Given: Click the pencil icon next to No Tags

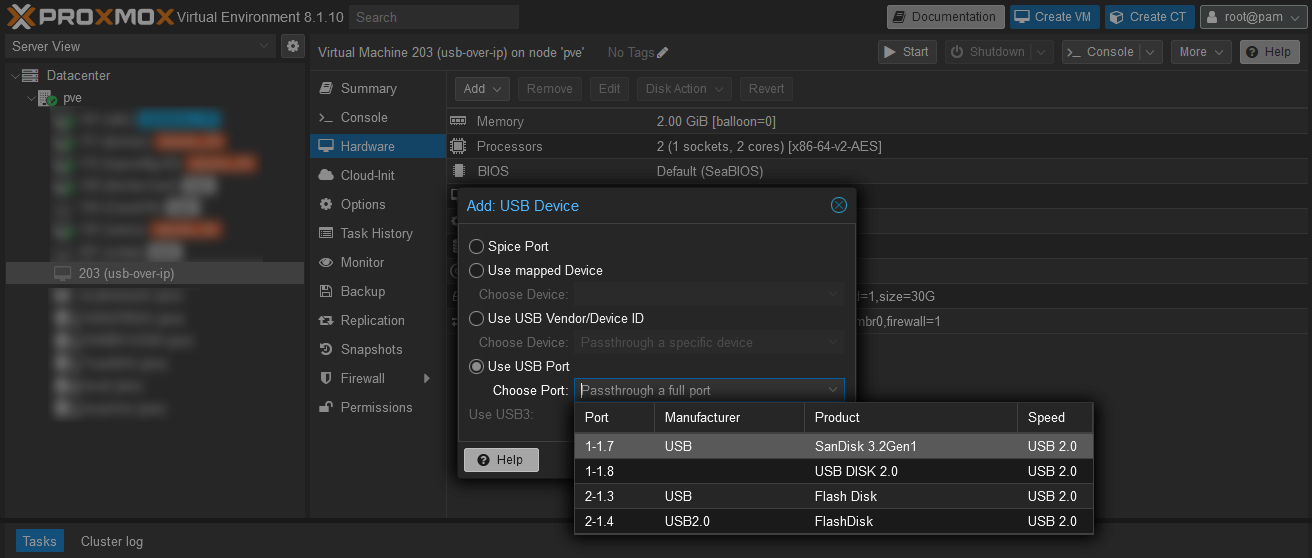Looking at the screenshot, I should [663, 53].
